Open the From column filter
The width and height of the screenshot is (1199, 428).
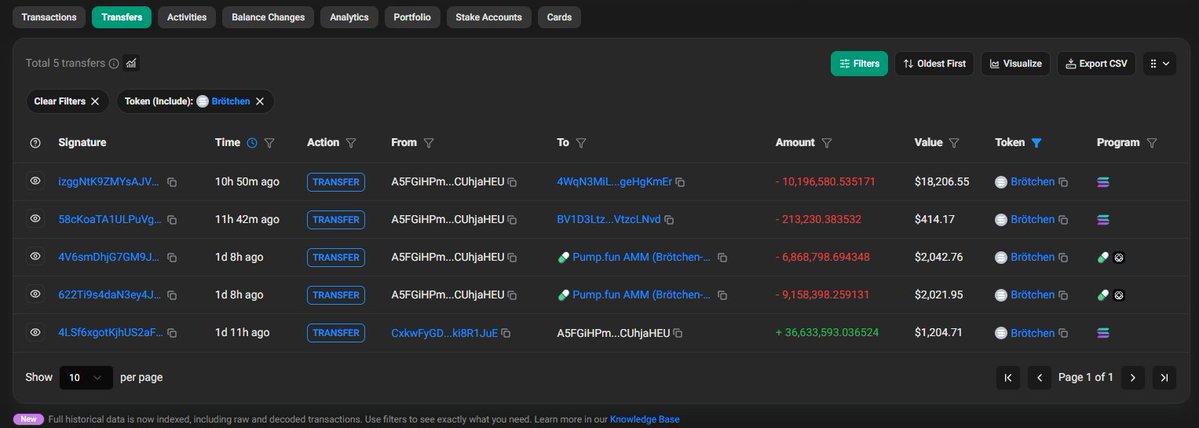tap(428, 143)
